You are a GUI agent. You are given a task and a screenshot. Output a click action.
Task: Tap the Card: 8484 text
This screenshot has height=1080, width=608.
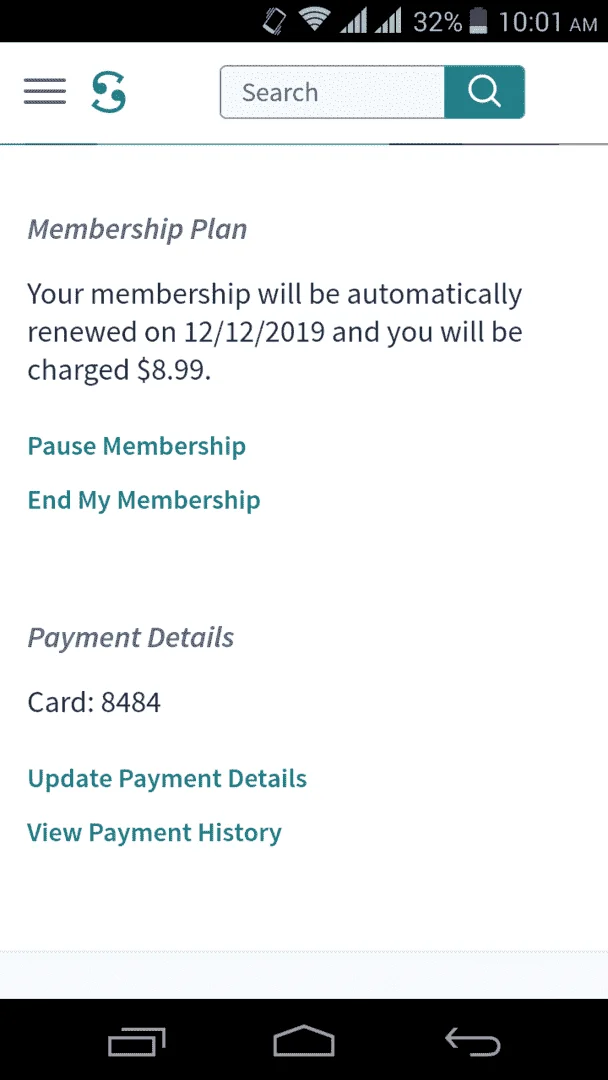point(94,703)
